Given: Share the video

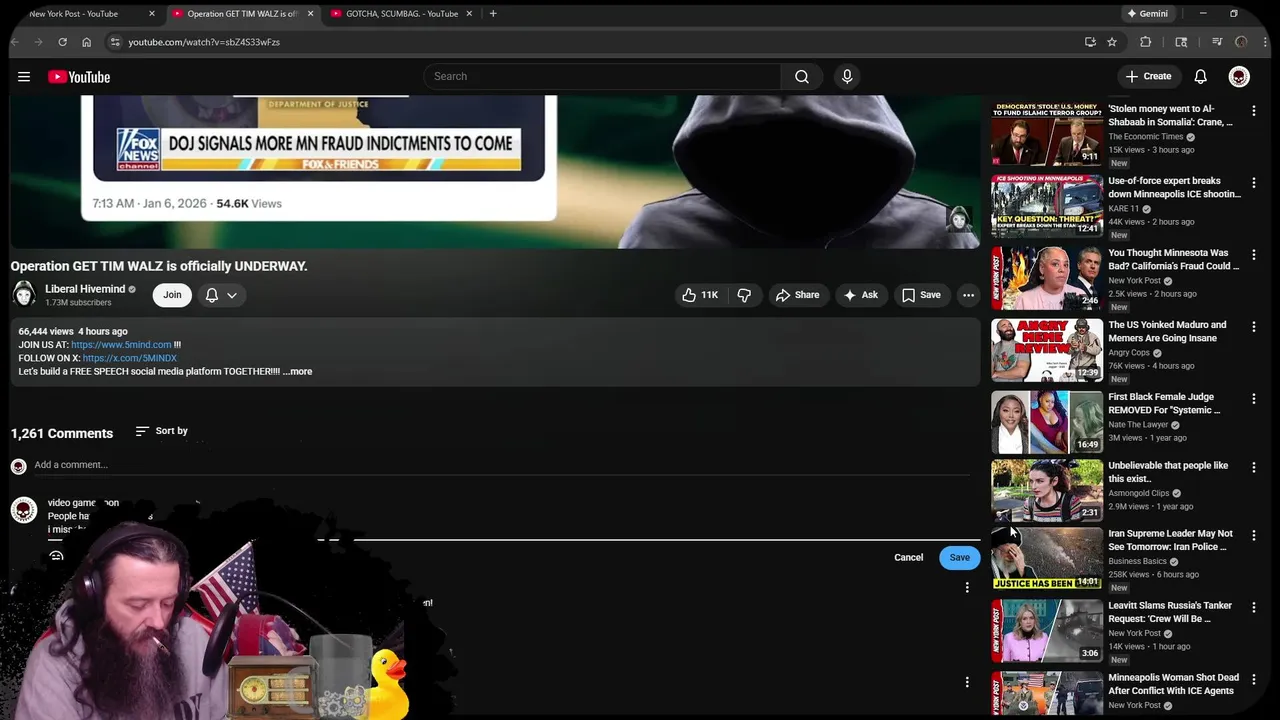Looking at the screenshot, I should 797,295.
